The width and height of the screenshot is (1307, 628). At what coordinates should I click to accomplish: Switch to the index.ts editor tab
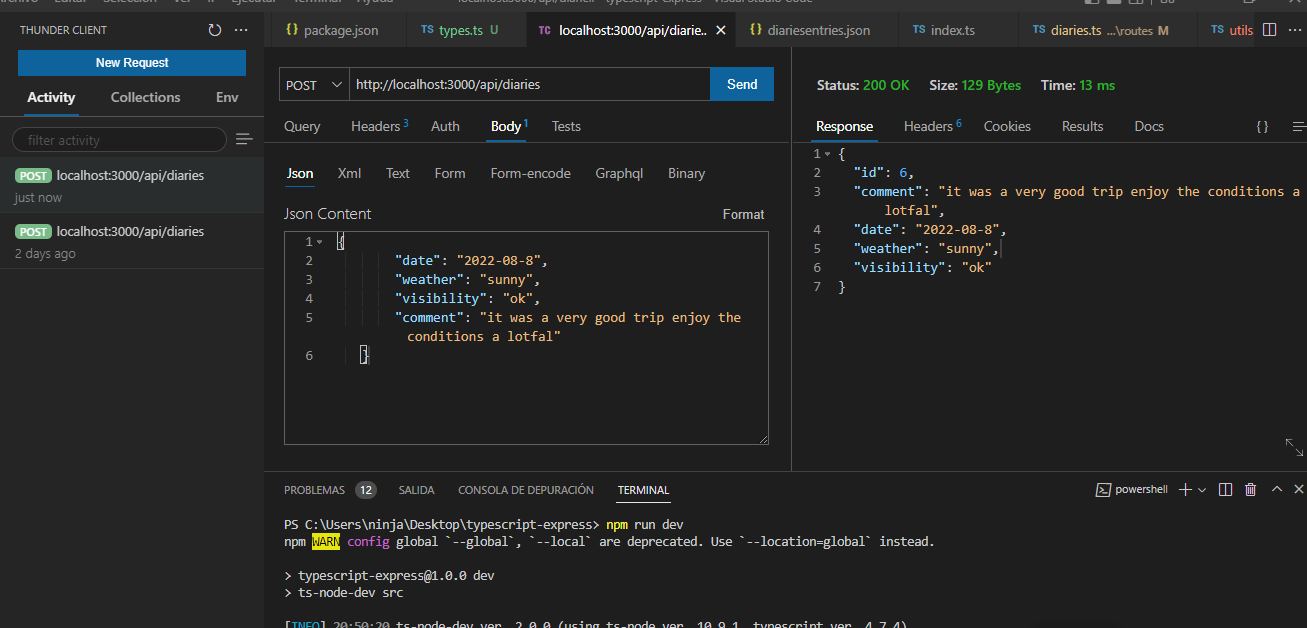point(957,30)
